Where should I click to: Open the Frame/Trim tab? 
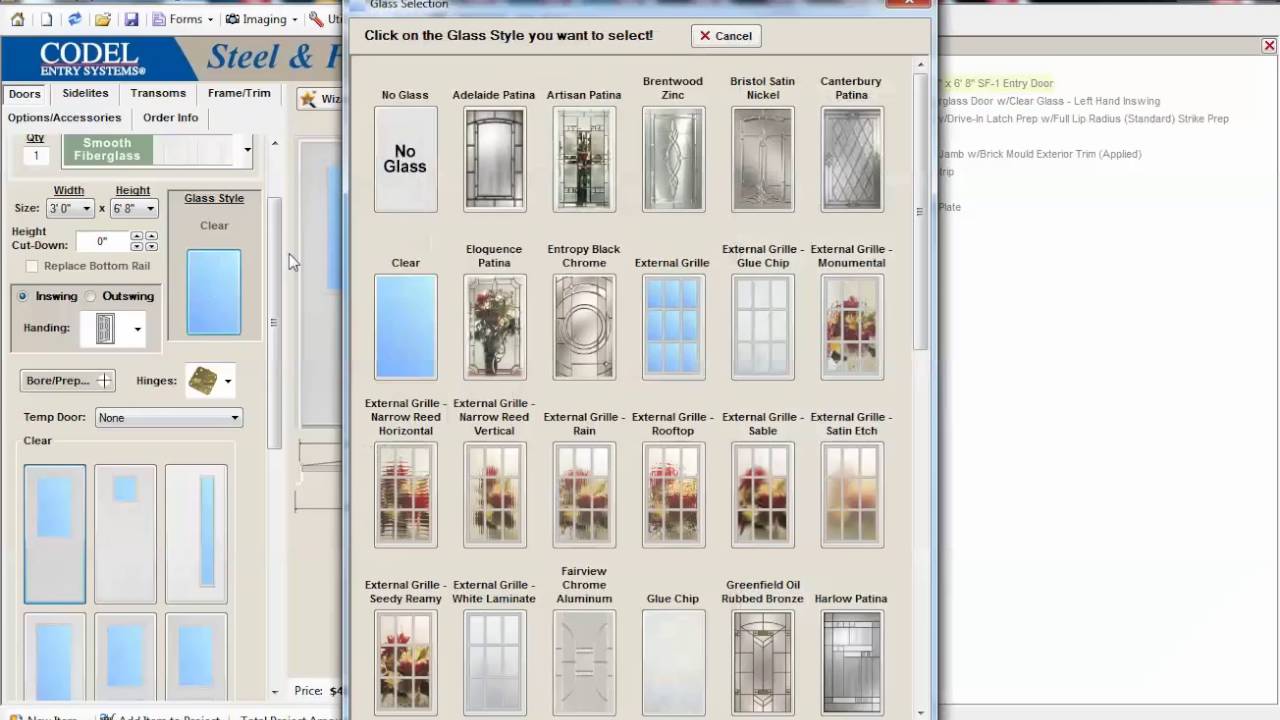click(239, 93)
